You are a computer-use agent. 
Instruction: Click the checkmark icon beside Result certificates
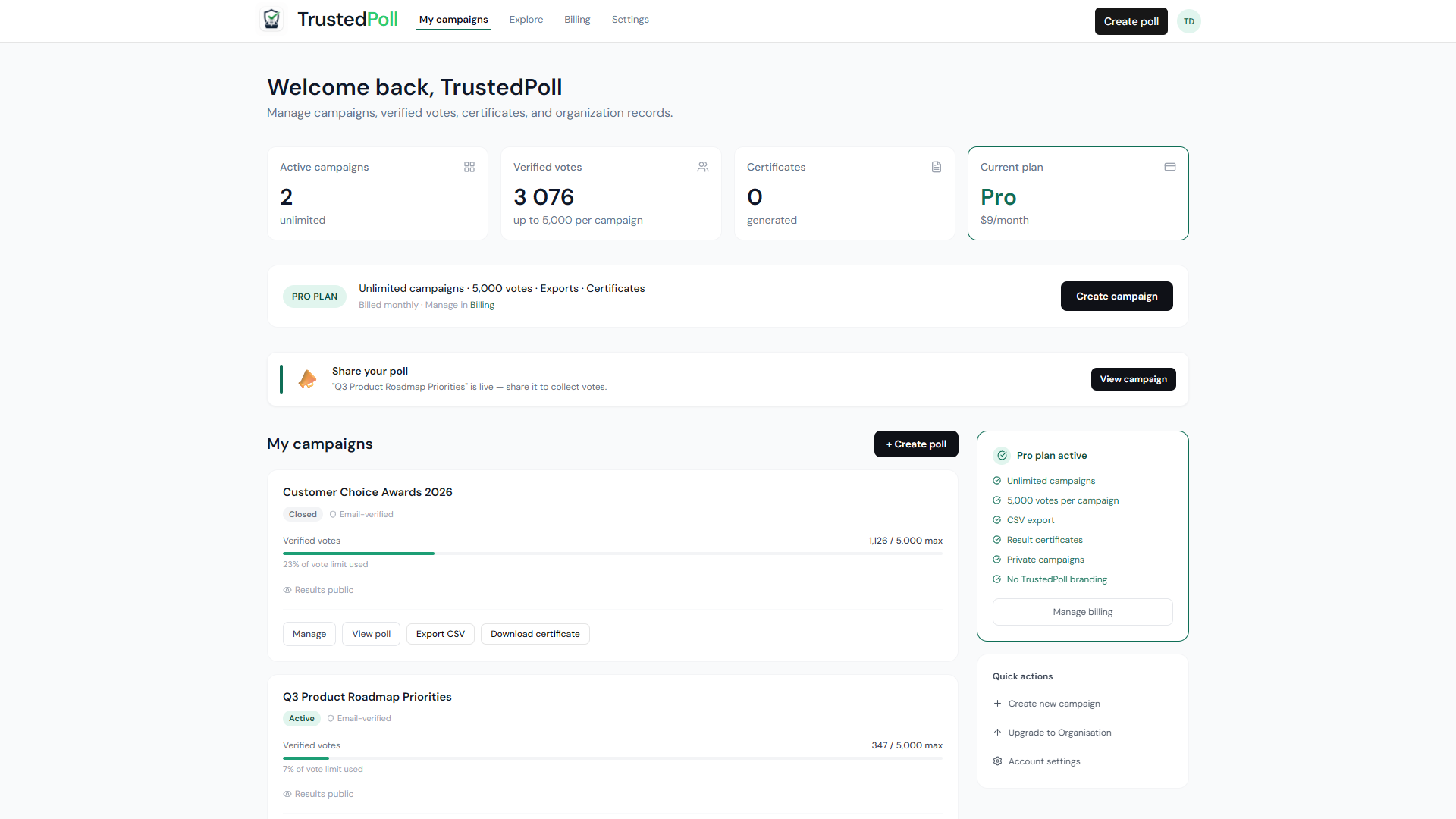[996, 540]
